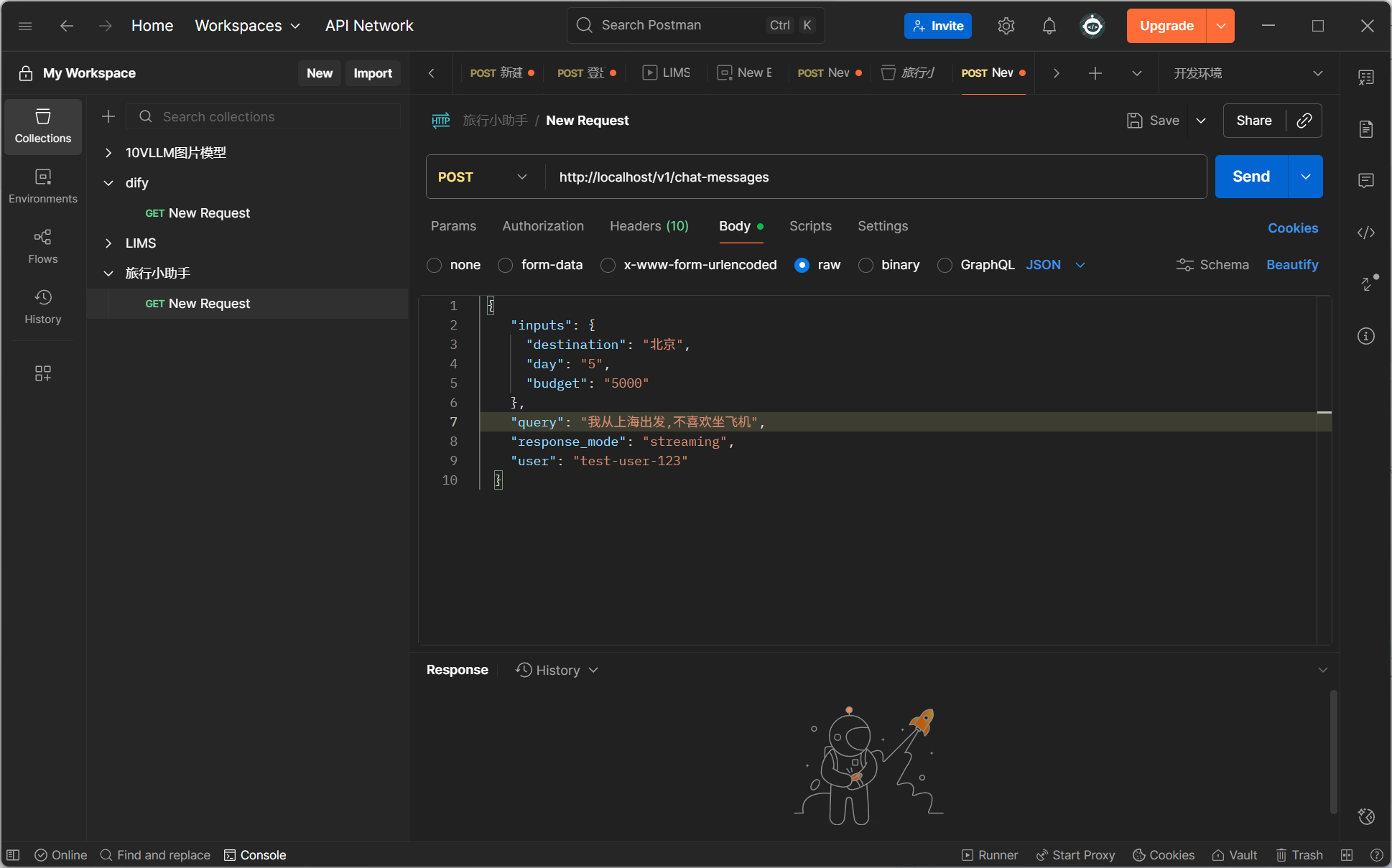Open the settings gear icon
This screenshot has width=1392, height=868.
pos(1006,26)
